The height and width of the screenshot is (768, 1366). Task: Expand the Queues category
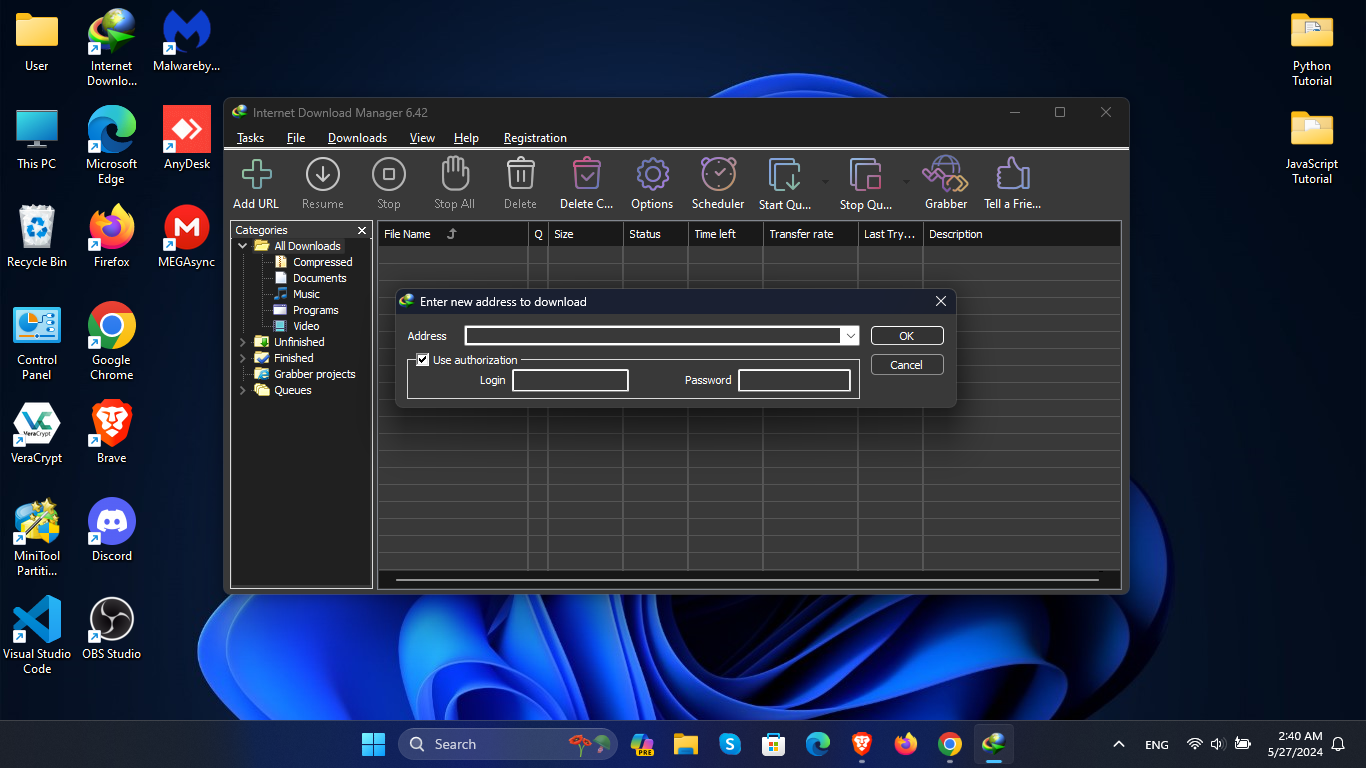243,390
